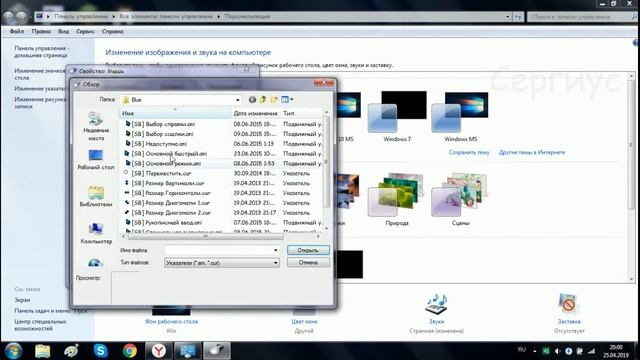Open Центр специальных возможностей link

(40, 325)
